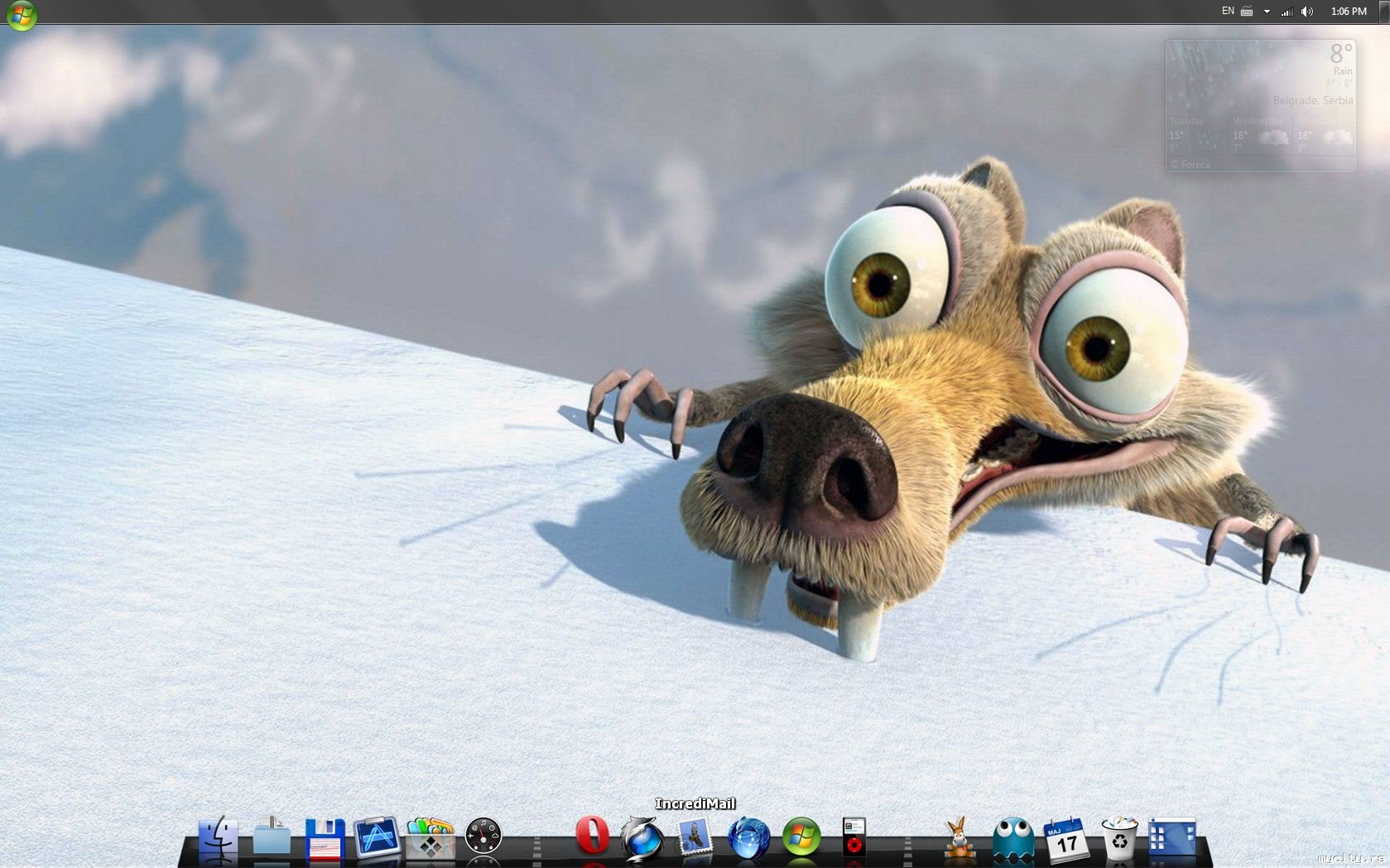
Task: Open the blue window-grid dock icon at the end
Action: pyautogui.click(x=1172, y=837)
